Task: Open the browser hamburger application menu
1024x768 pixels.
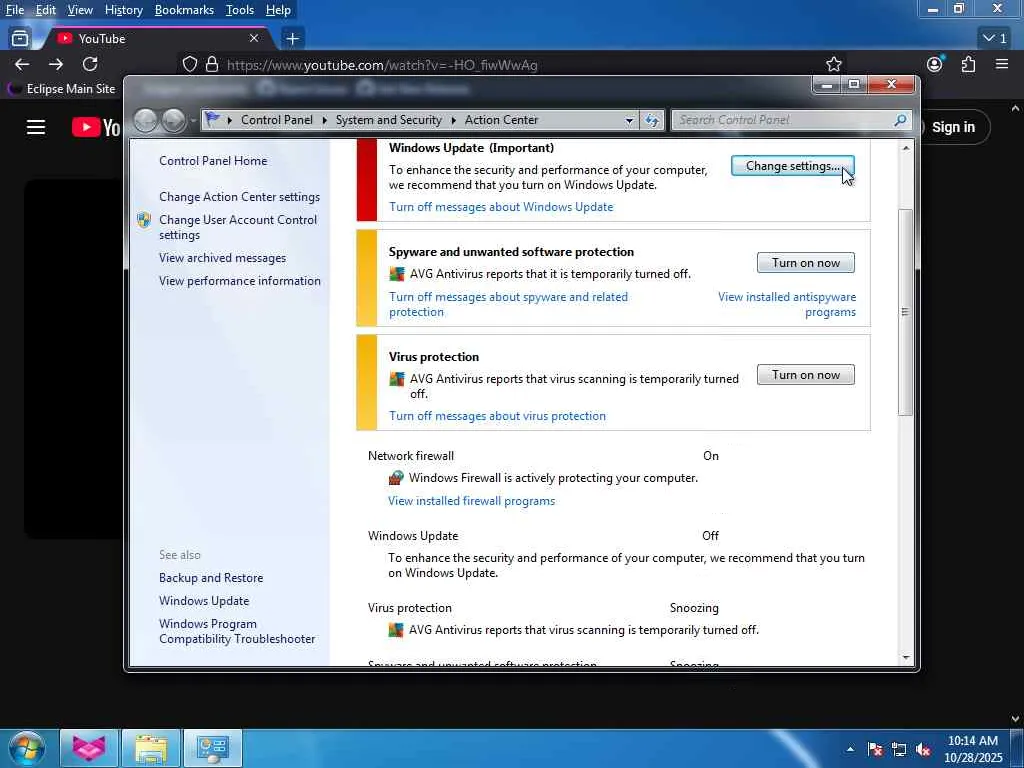Action: click(x=1002, y=64)
